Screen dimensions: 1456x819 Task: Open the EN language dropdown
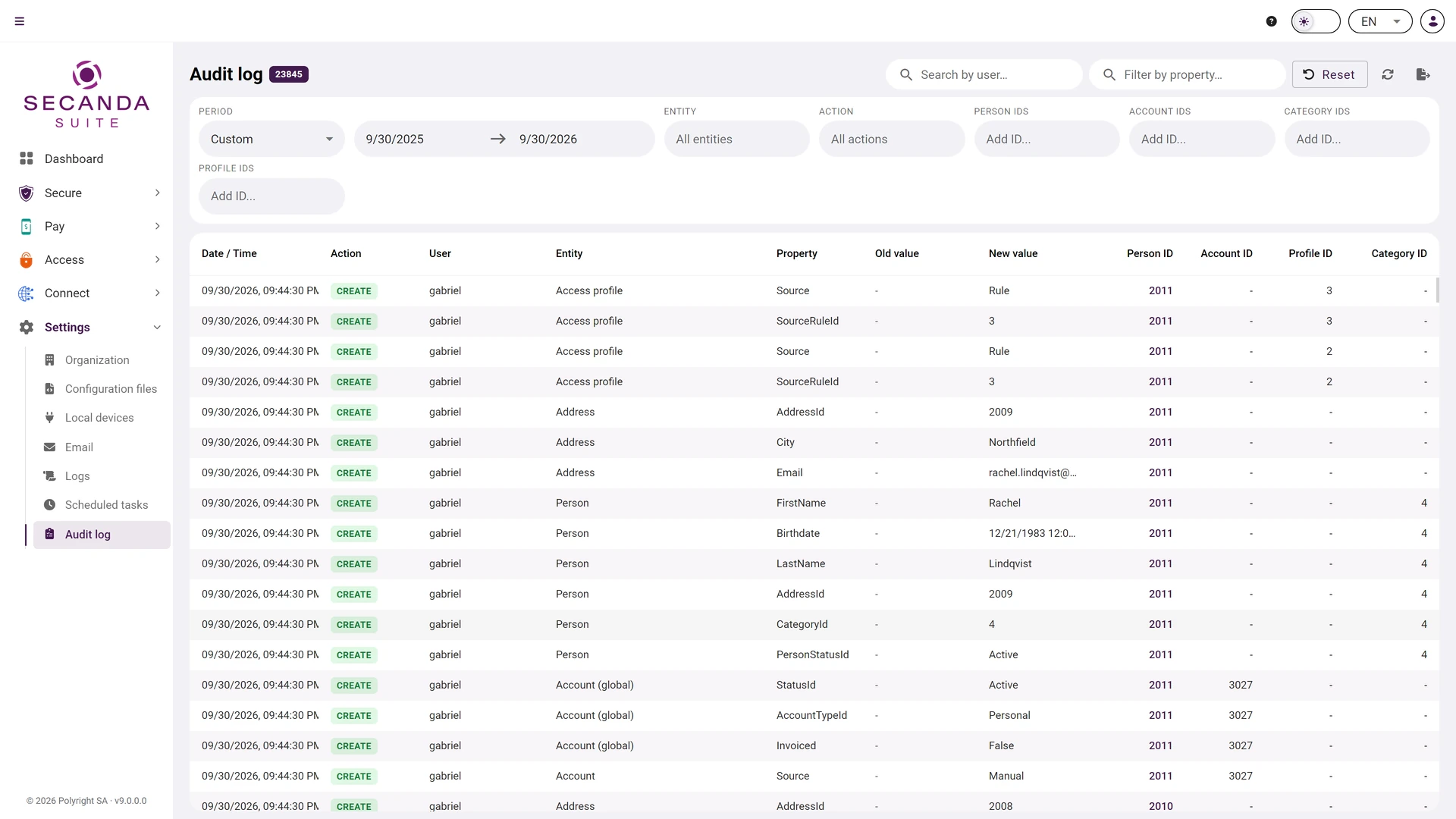1380,21
